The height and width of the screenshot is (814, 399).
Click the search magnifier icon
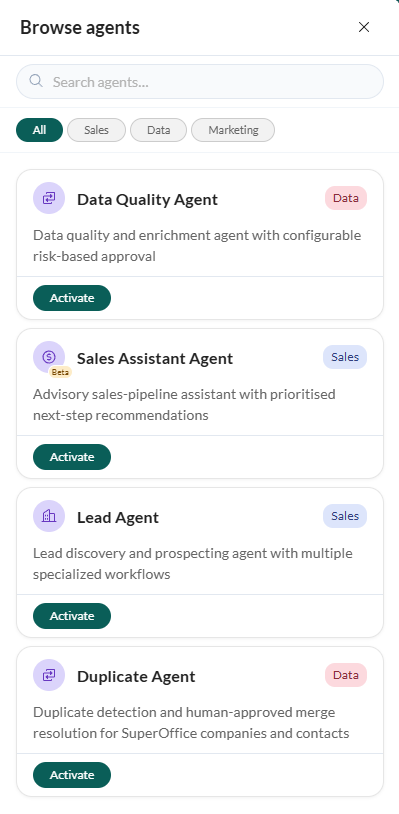(36, 81)
